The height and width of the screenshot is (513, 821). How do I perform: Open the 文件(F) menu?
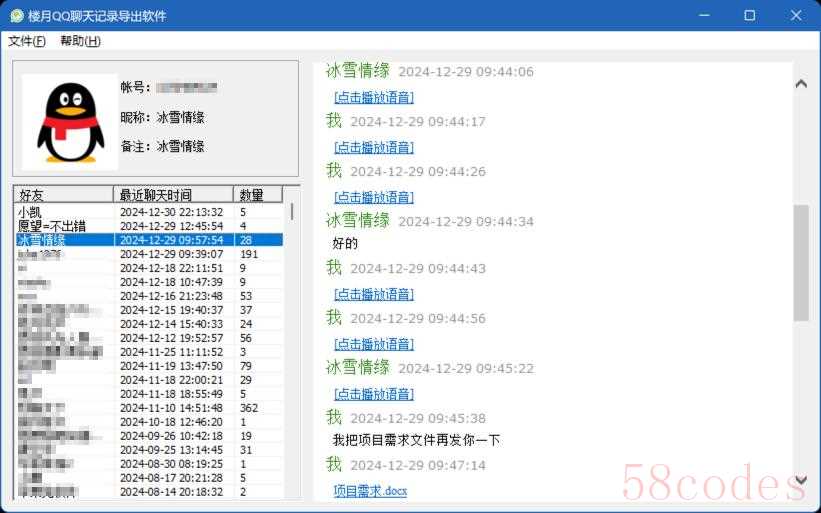pos(27,41)
